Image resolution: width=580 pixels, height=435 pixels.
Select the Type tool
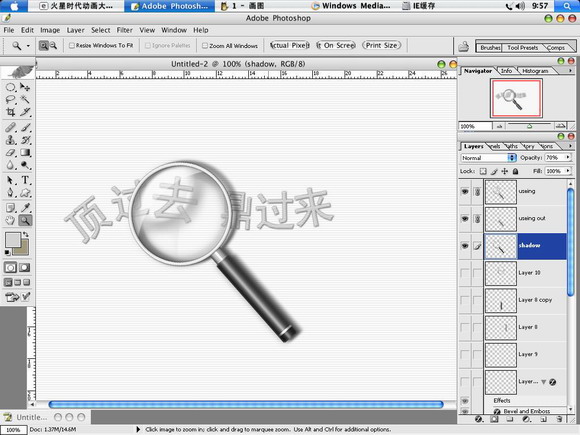pyautogui.click(x=25, y=180)
